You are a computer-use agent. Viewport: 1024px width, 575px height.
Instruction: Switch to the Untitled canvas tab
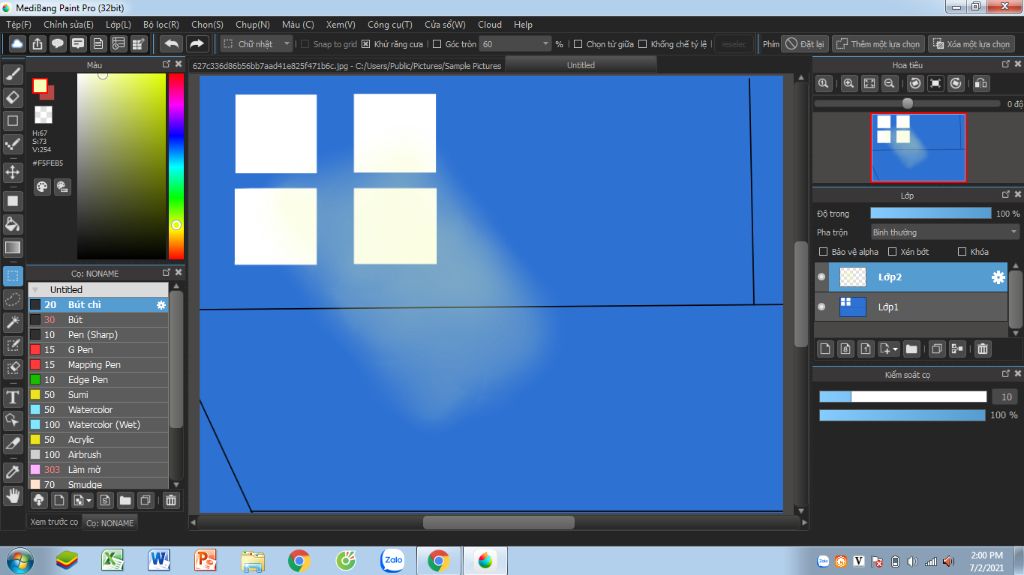tap(581, 65)
